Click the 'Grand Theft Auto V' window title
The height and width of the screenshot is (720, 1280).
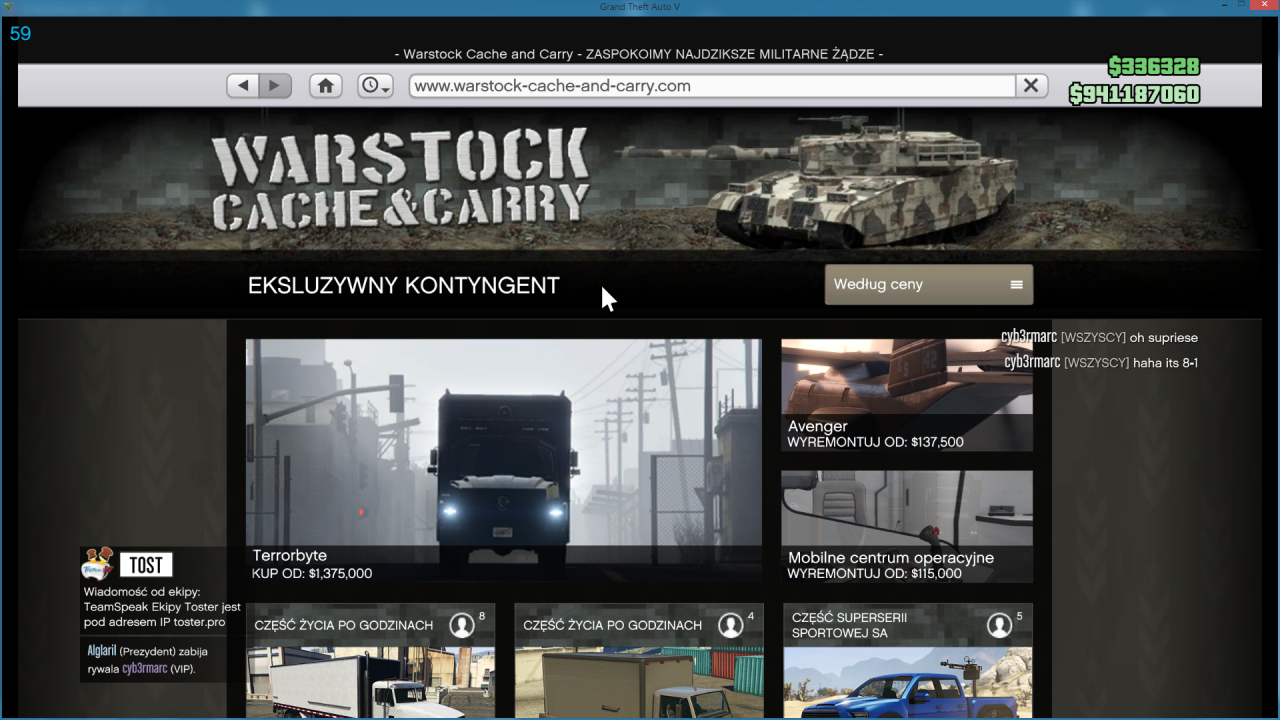pyautogui.click(x=639, y=8)
